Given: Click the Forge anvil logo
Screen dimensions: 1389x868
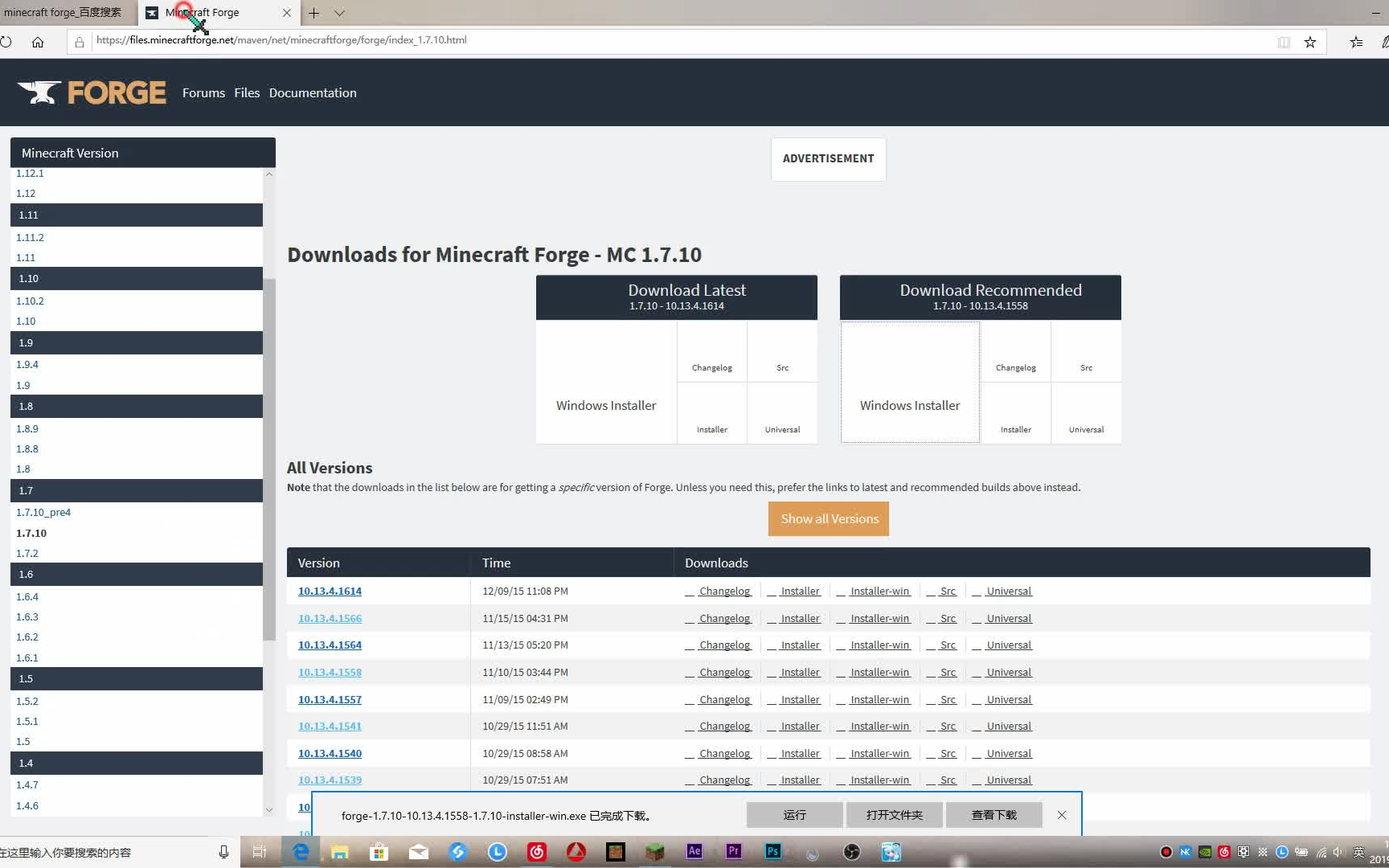Looking at the screenshot, I should pyautogui.click(x=92, y=92).
